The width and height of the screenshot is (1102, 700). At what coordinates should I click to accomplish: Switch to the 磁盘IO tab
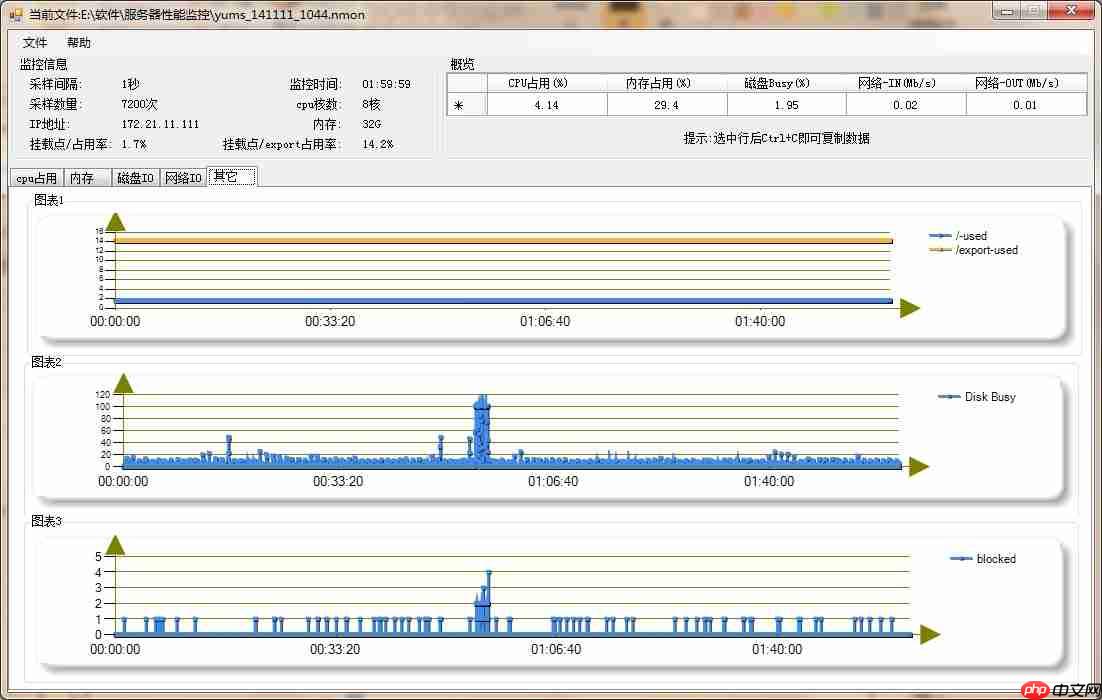[x=135, y=177]
